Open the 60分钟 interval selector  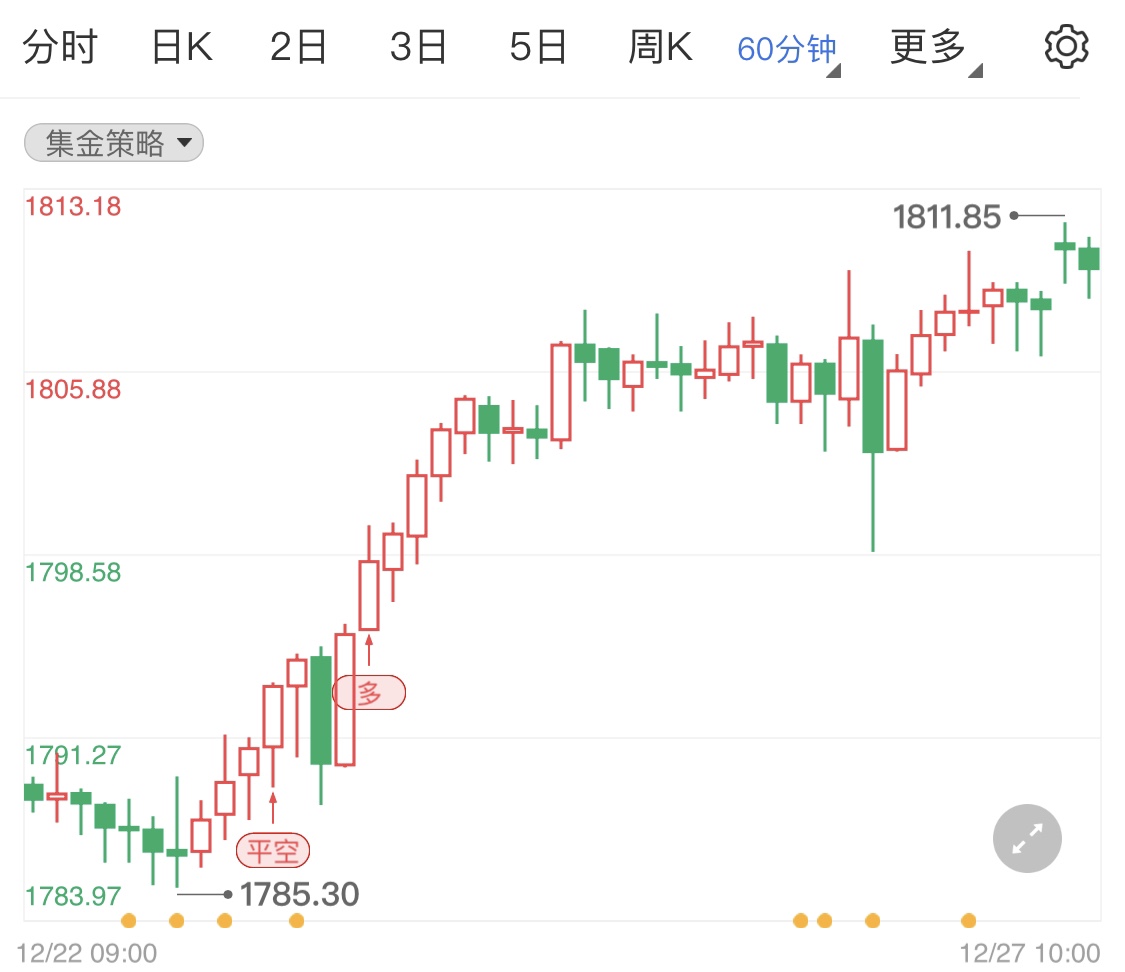coord(786,45)
